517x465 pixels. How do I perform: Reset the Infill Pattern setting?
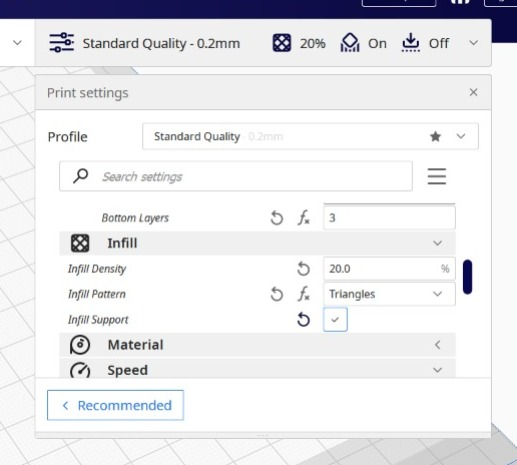tap(277, 294)
